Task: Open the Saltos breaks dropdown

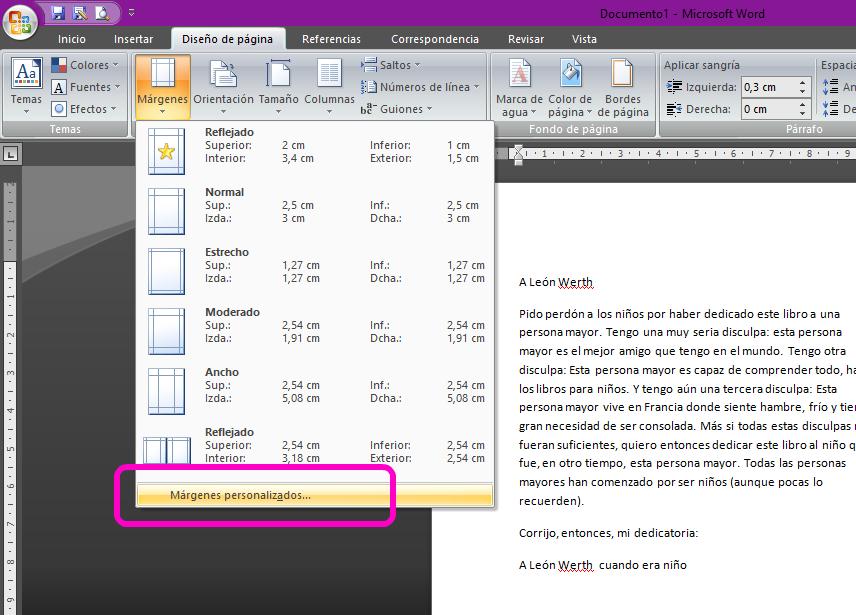Action: (x=393, y=65)
